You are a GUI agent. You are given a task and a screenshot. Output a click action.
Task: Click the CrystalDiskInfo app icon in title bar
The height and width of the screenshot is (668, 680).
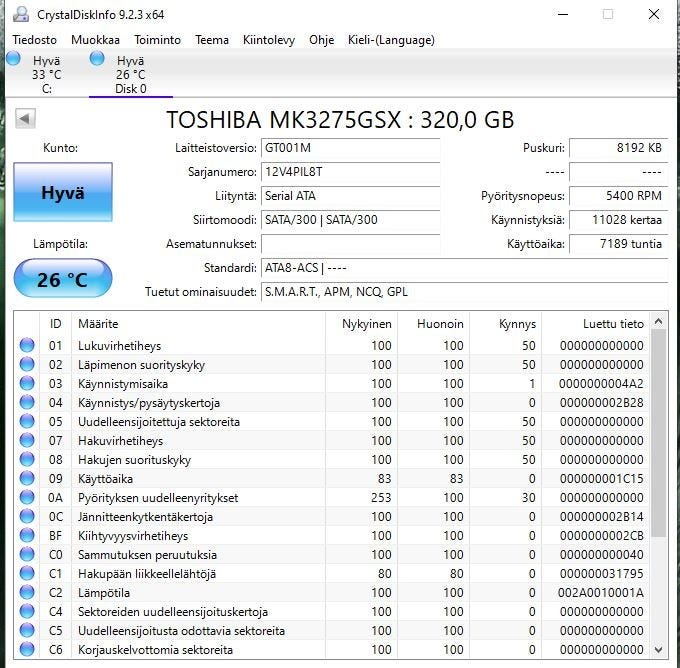[20, 14]
